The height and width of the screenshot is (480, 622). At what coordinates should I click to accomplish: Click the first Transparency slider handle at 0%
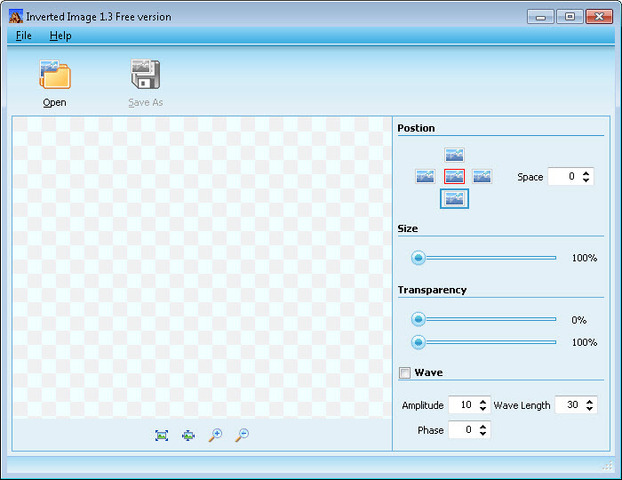coord(418,319)
